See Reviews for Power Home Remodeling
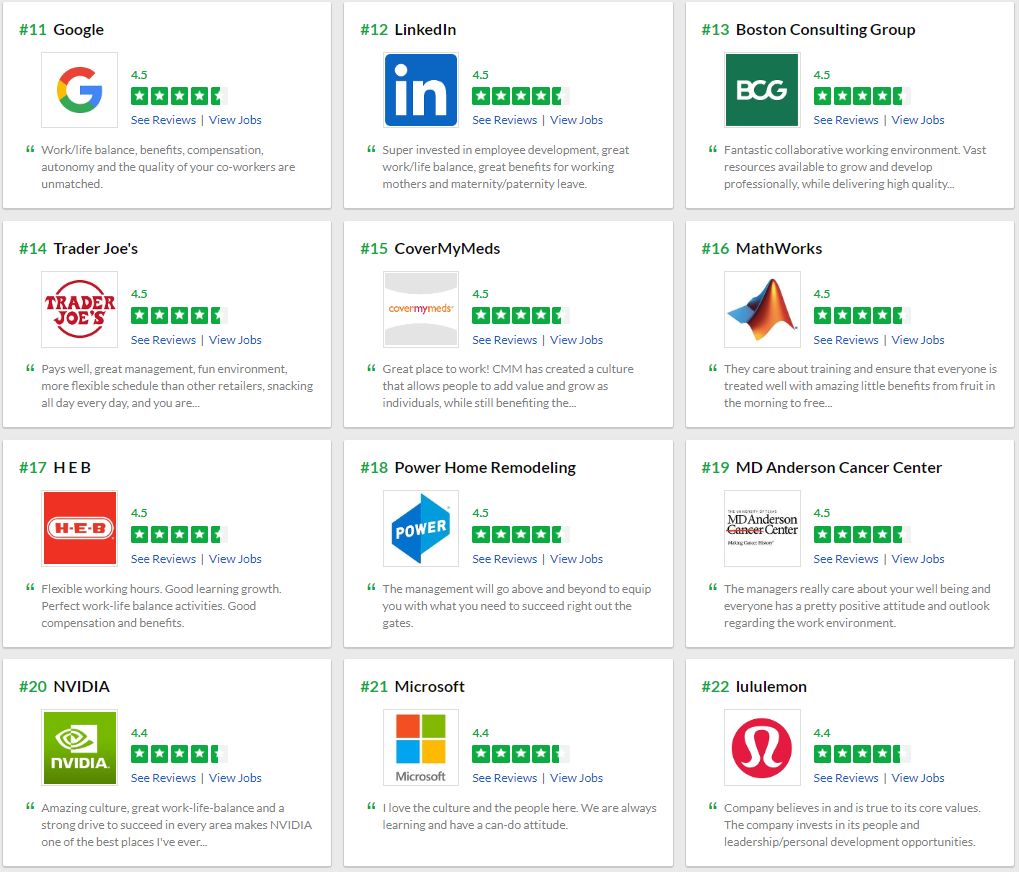1019x872 pixels. point(504,558)
